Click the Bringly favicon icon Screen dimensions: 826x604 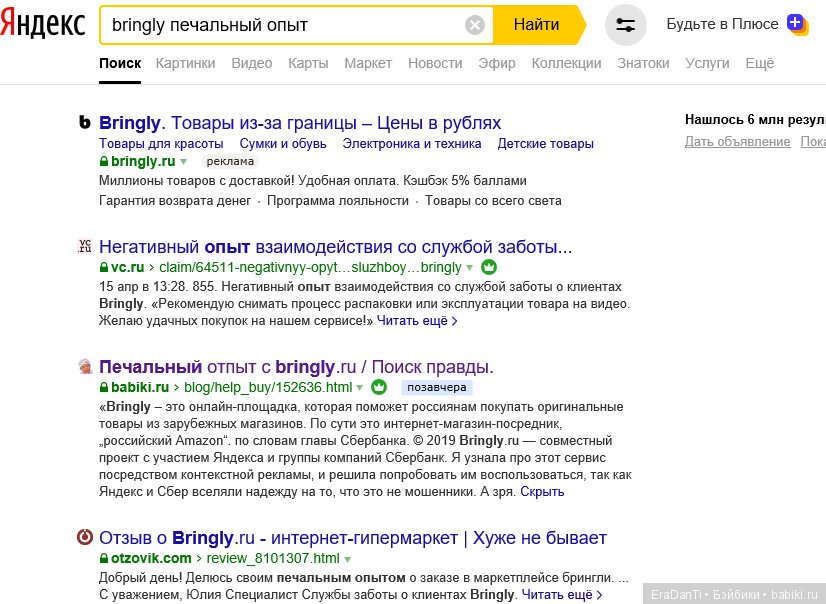pos(85,123)
